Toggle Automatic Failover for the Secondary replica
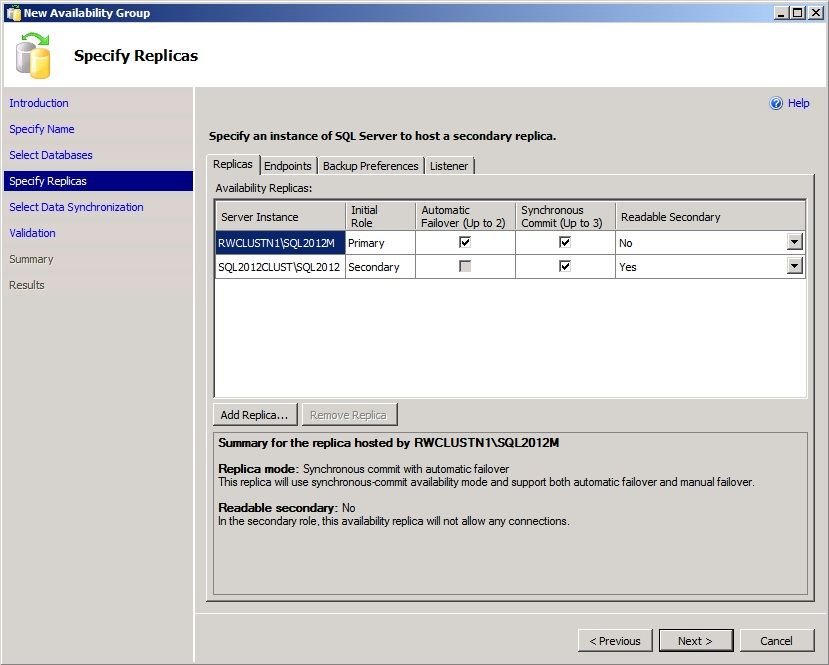The image size is (829, 665). (466, 266)
